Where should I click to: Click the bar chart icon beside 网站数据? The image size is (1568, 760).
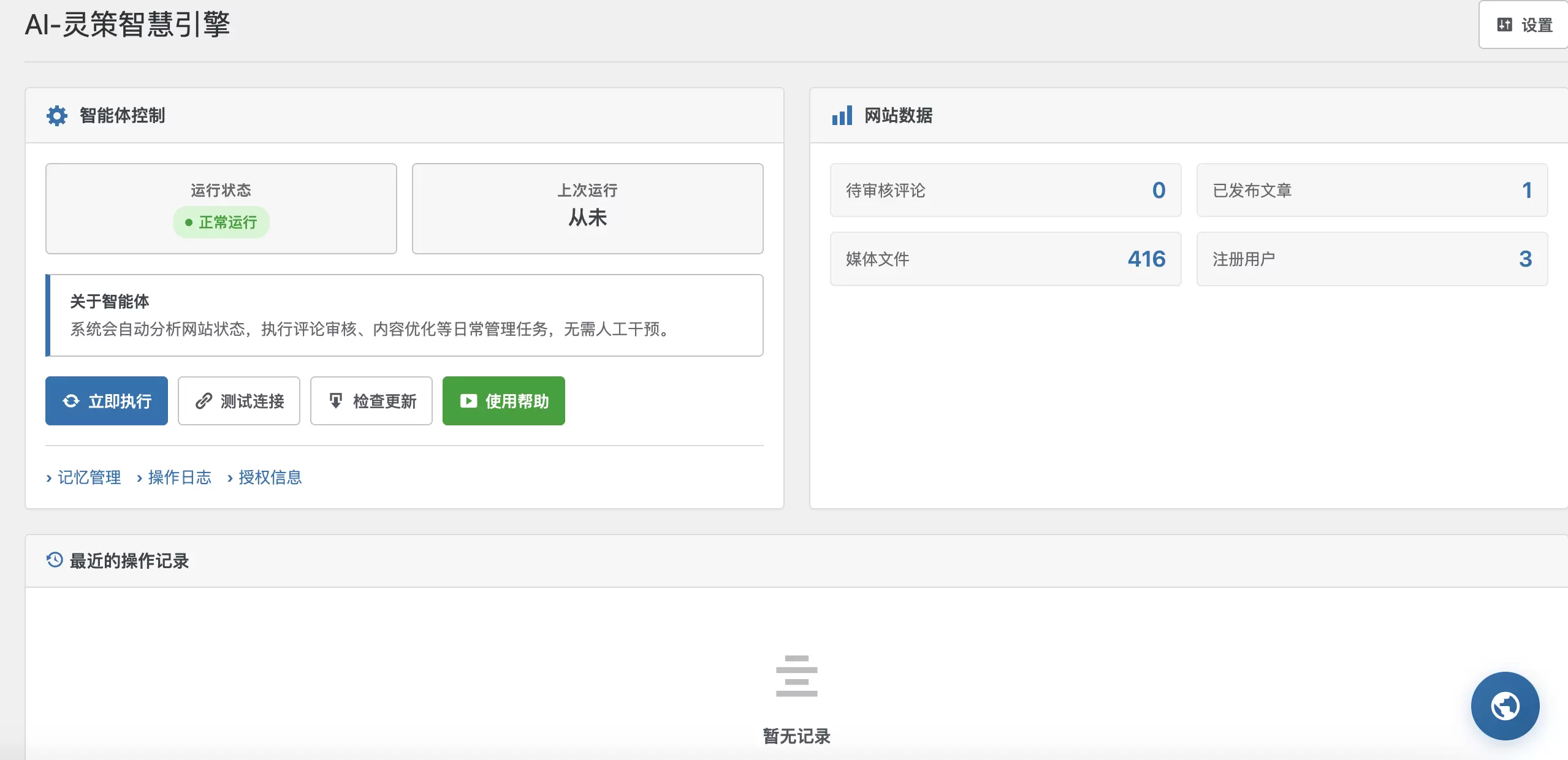842,115
